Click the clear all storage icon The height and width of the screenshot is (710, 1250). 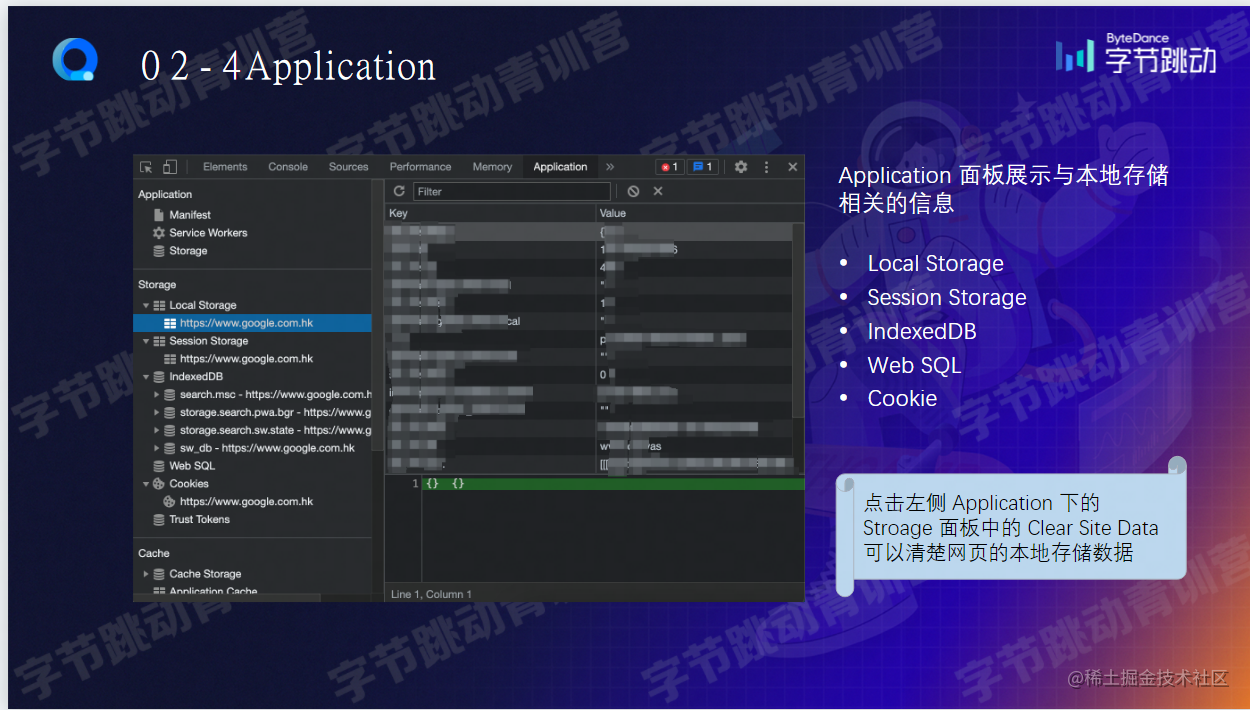tap(633, 191)
